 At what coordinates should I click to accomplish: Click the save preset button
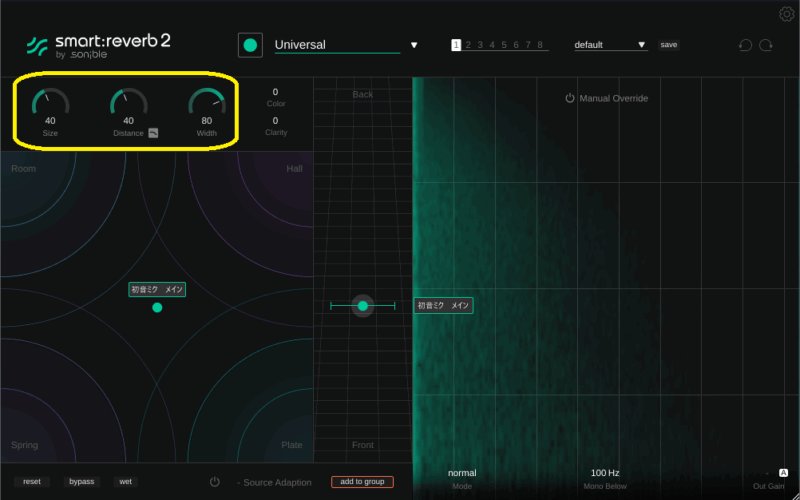tap(668, 45)
